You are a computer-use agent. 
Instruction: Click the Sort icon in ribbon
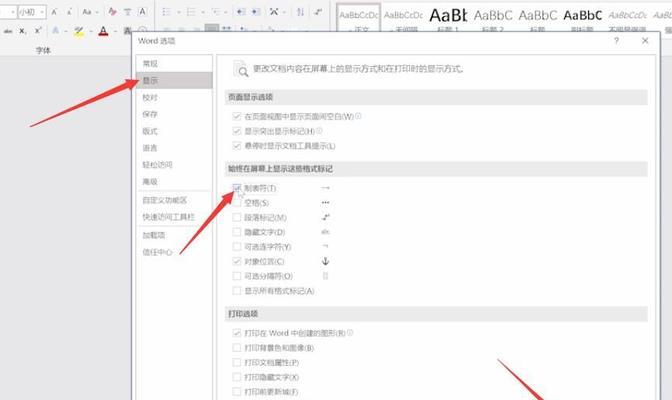coord(300,12)
